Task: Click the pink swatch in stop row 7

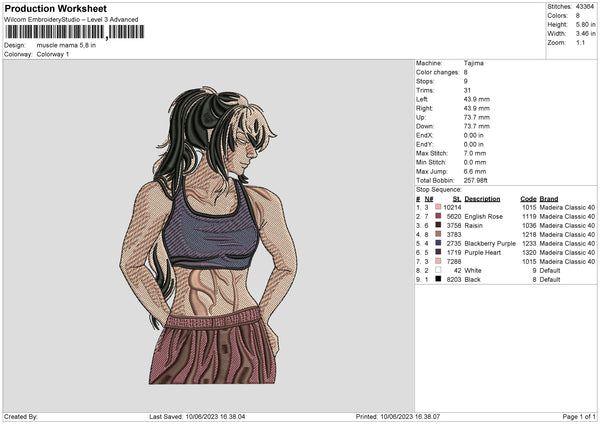Action: point(438,261)
